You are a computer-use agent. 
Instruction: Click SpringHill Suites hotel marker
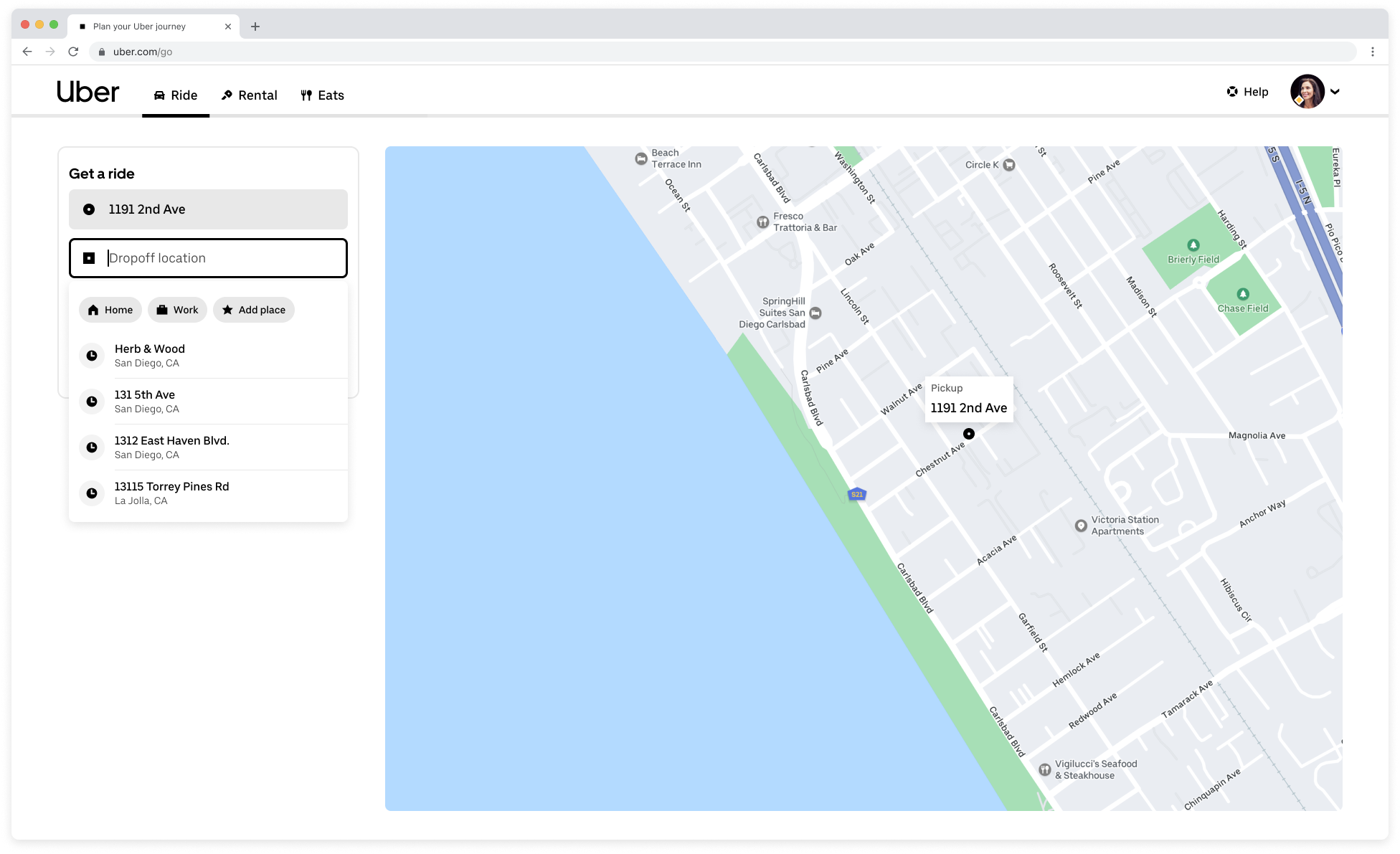815,313
